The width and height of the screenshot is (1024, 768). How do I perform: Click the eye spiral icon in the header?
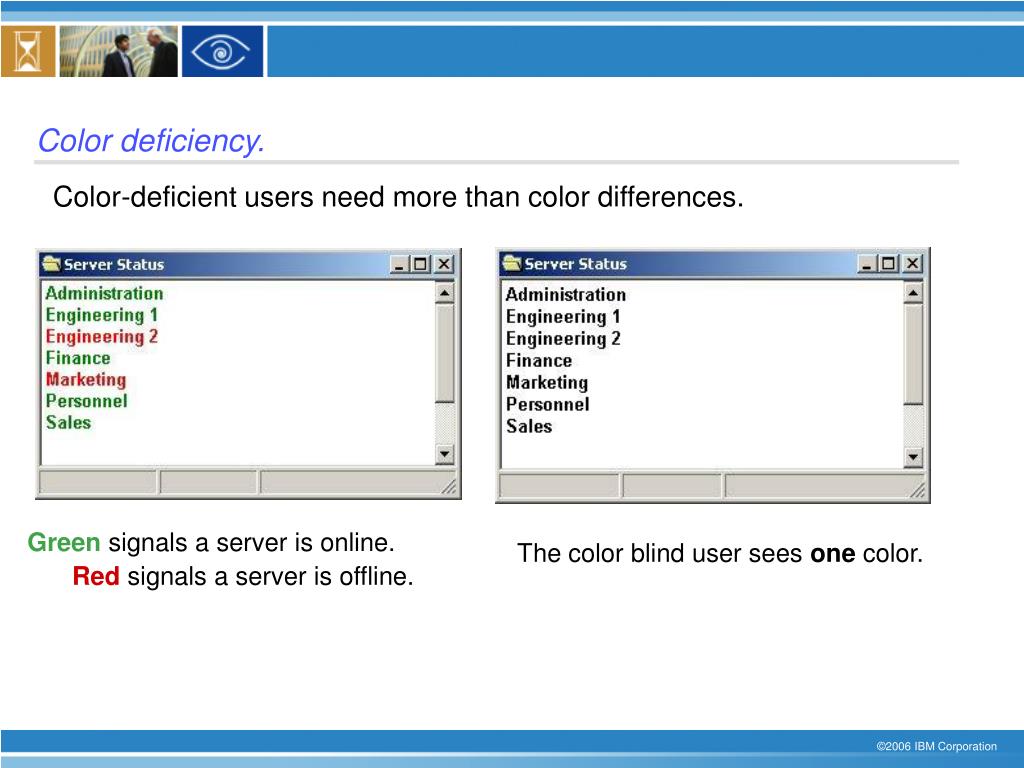222,52
